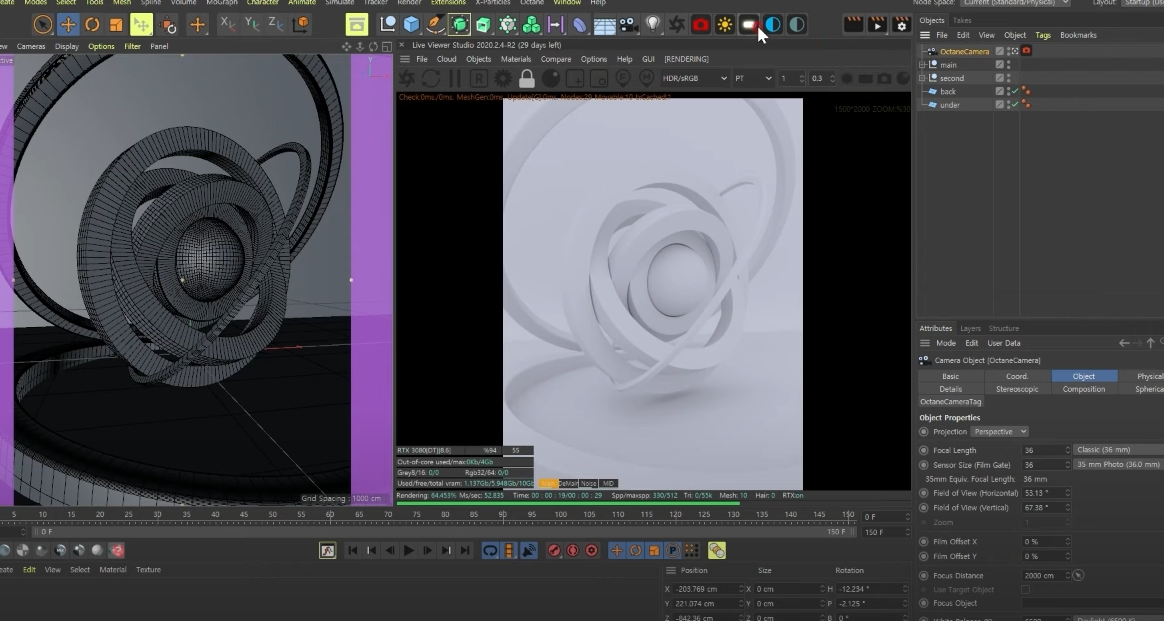Click the record active objects key icon
Image resolution: width=1164 pixels, height=621 pixels.
coord(554,551)
